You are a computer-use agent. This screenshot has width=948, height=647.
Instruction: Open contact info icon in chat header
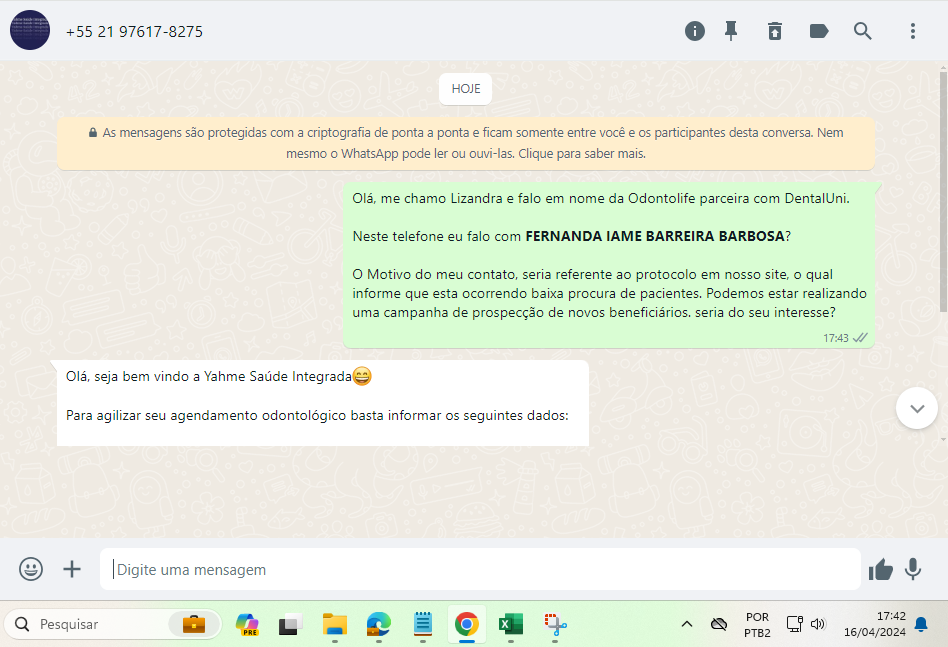(695, 31)
